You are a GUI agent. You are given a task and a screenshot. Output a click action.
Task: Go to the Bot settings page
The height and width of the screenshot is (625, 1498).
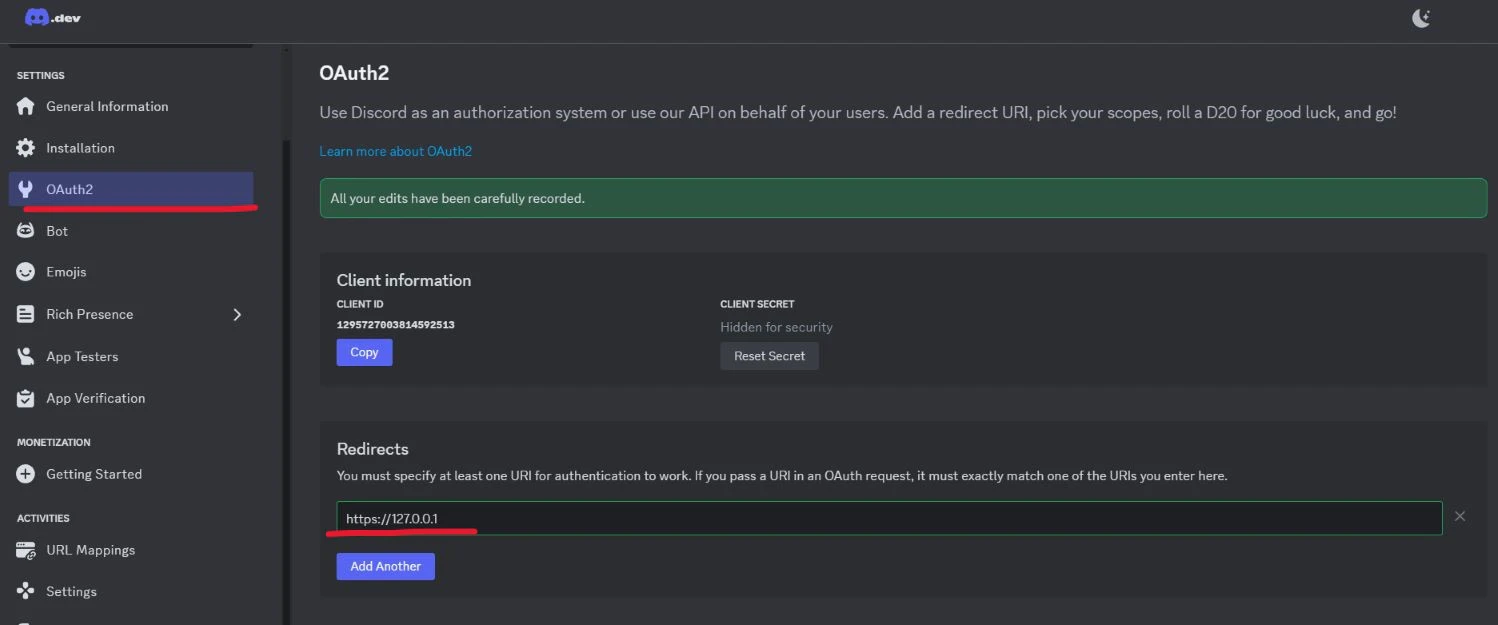(131, 231)
